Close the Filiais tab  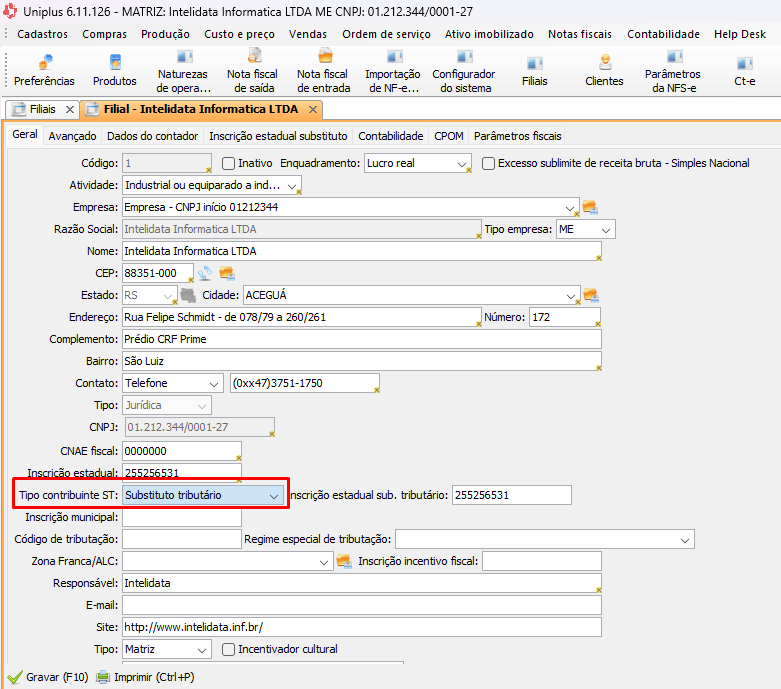pyautogui.click(x=70, y=110)
